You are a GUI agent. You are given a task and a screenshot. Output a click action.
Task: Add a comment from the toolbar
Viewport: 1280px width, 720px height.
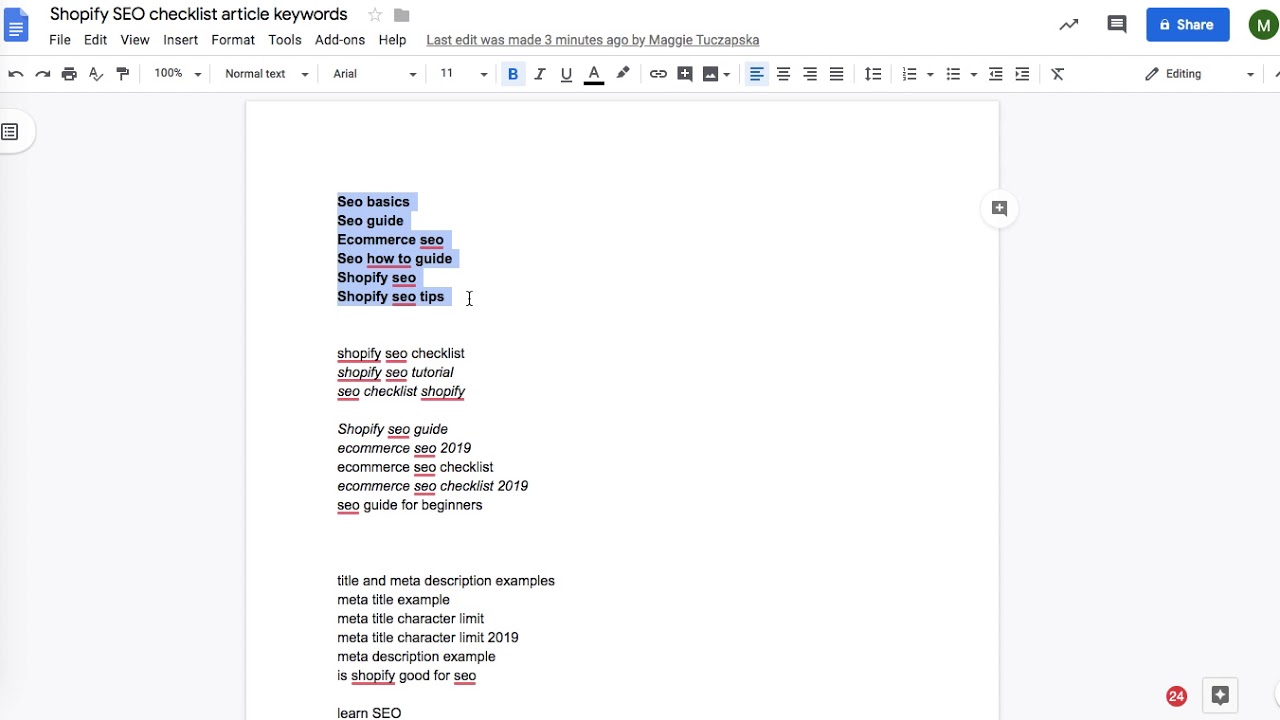[685, 74]
